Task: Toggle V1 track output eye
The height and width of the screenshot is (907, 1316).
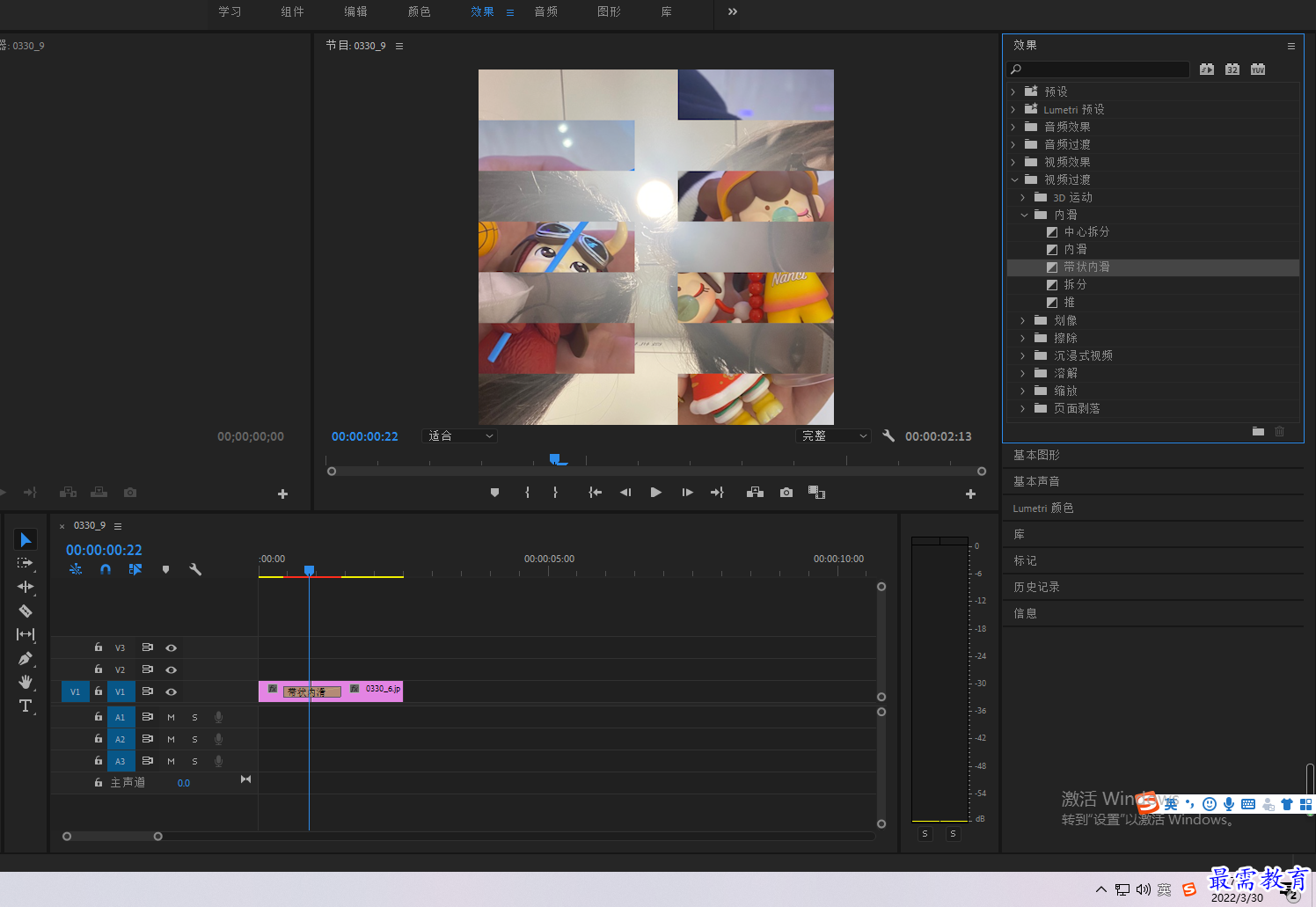Action: pyautogui.click(x=172, y=691)
